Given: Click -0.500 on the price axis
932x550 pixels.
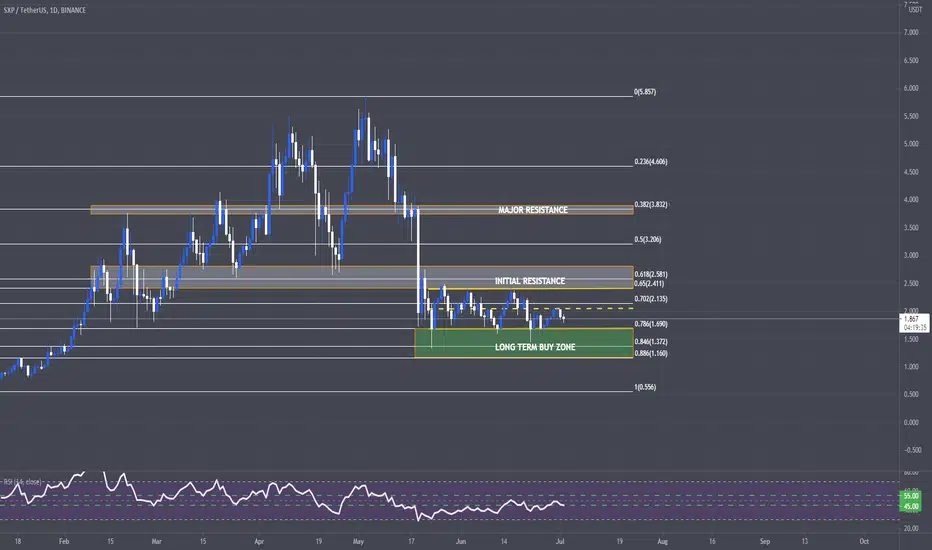Looking at the screenshot, I should pos(911,450).
